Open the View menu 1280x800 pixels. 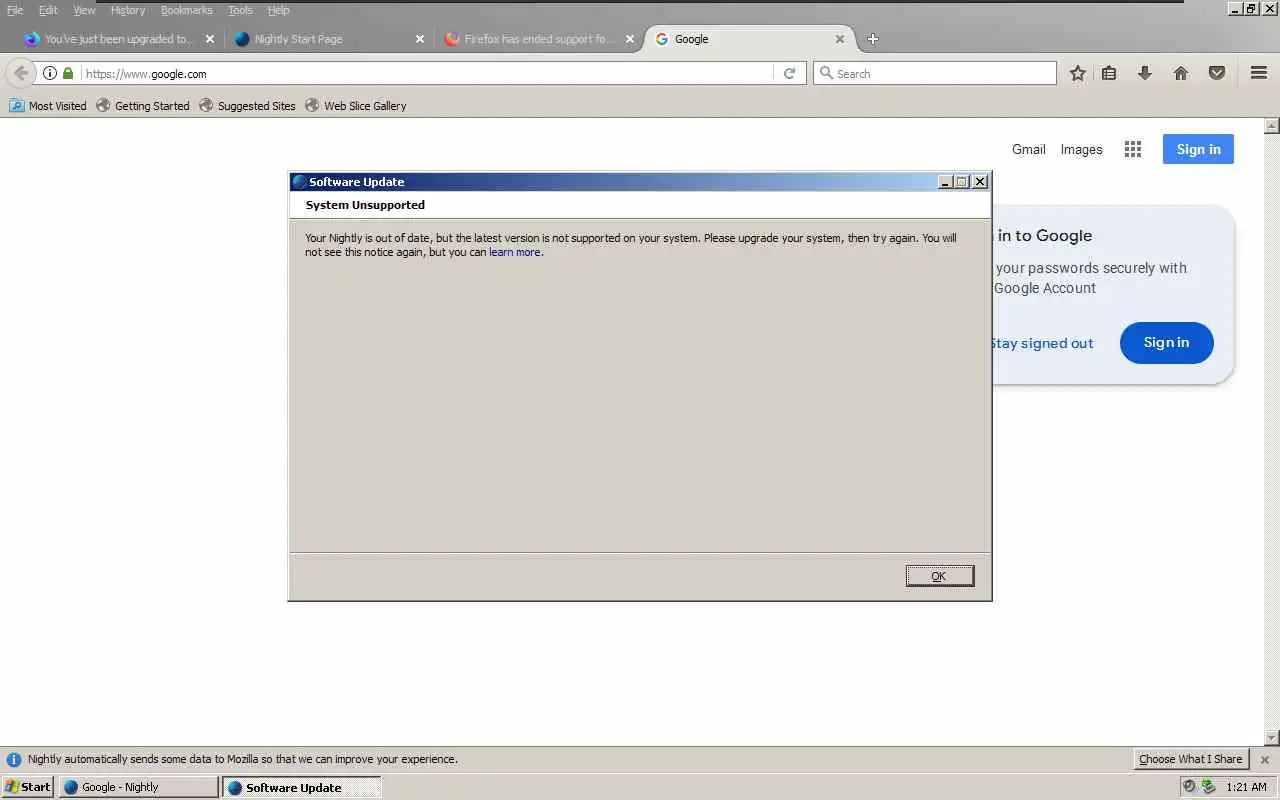pos(84,10)
